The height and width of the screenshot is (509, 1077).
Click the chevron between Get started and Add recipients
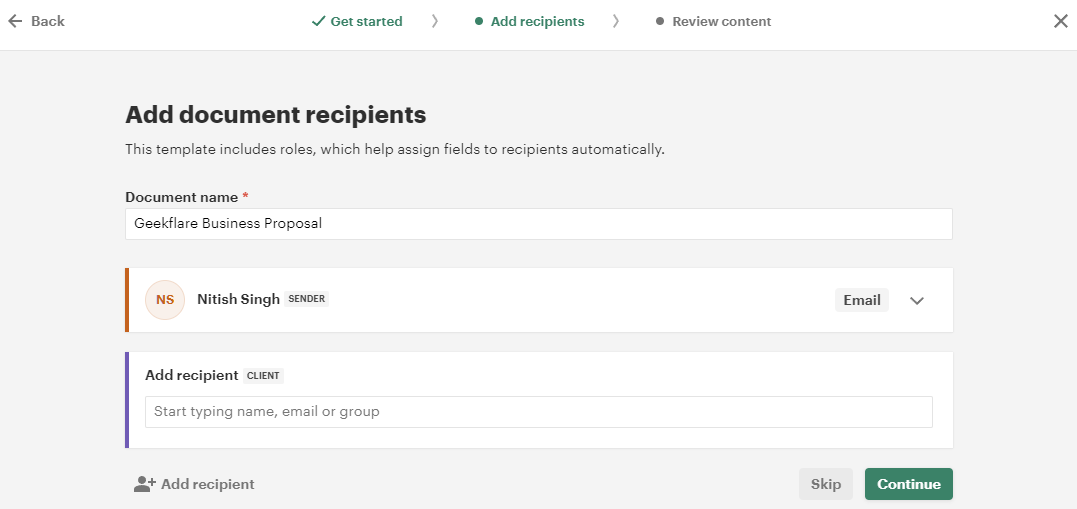tap(434, 21)
